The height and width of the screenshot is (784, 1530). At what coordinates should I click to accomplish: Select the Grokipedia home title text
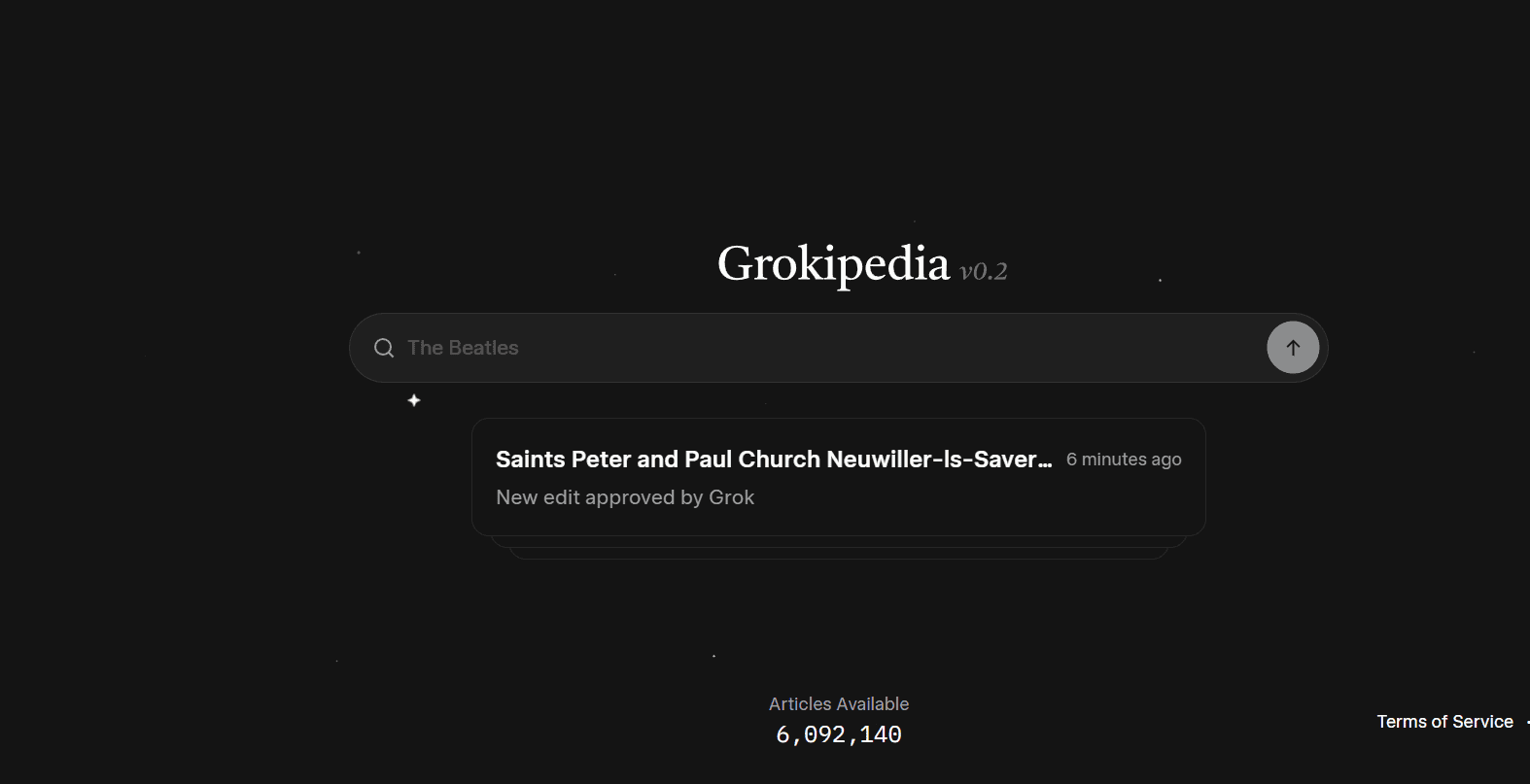pos(833,263)
